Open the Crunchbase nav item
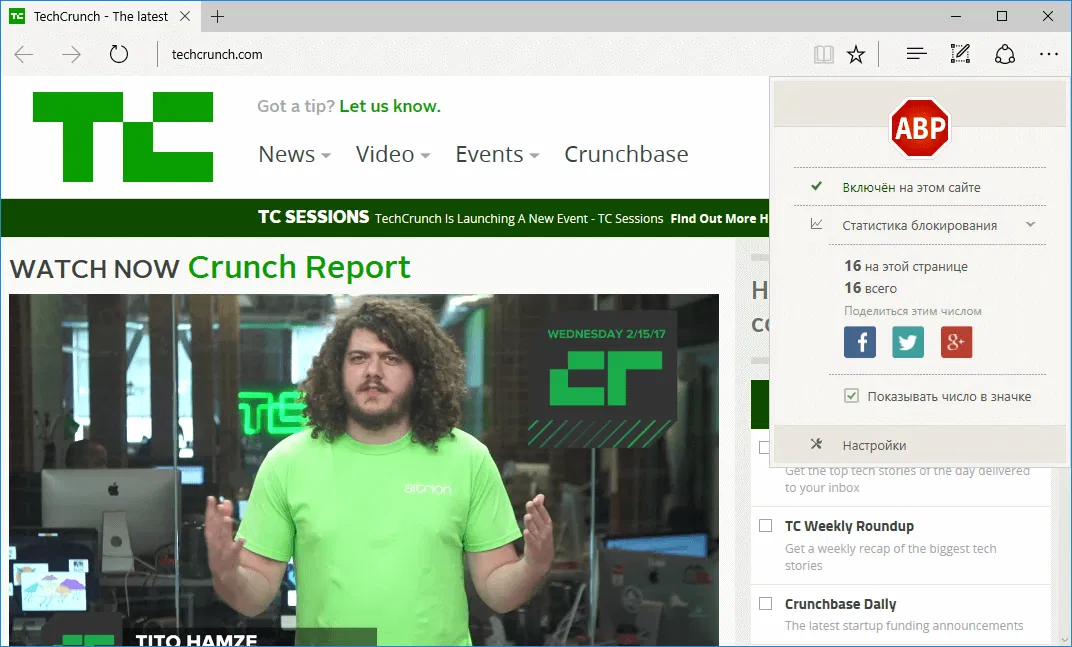This screenshot has width=1072, height=647. (x=626, y=155)
